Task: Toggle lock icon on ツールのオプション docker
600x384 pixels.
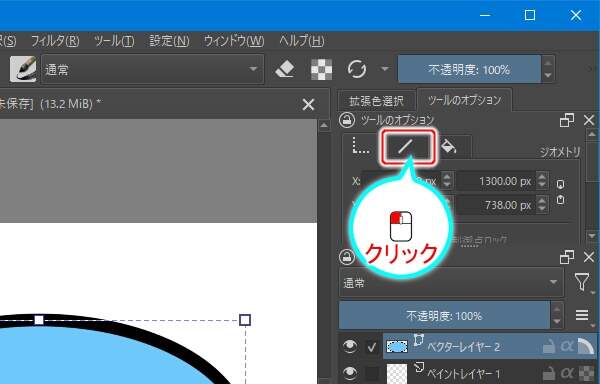Action: (x=347, y=120)
